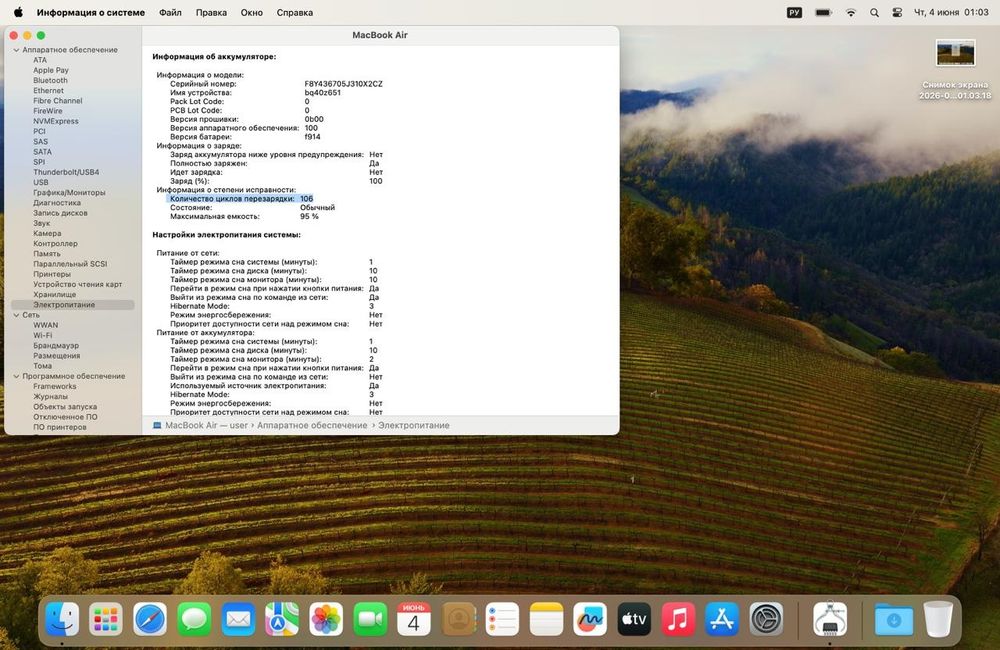Open the Apple menu

tap(18, 12)
